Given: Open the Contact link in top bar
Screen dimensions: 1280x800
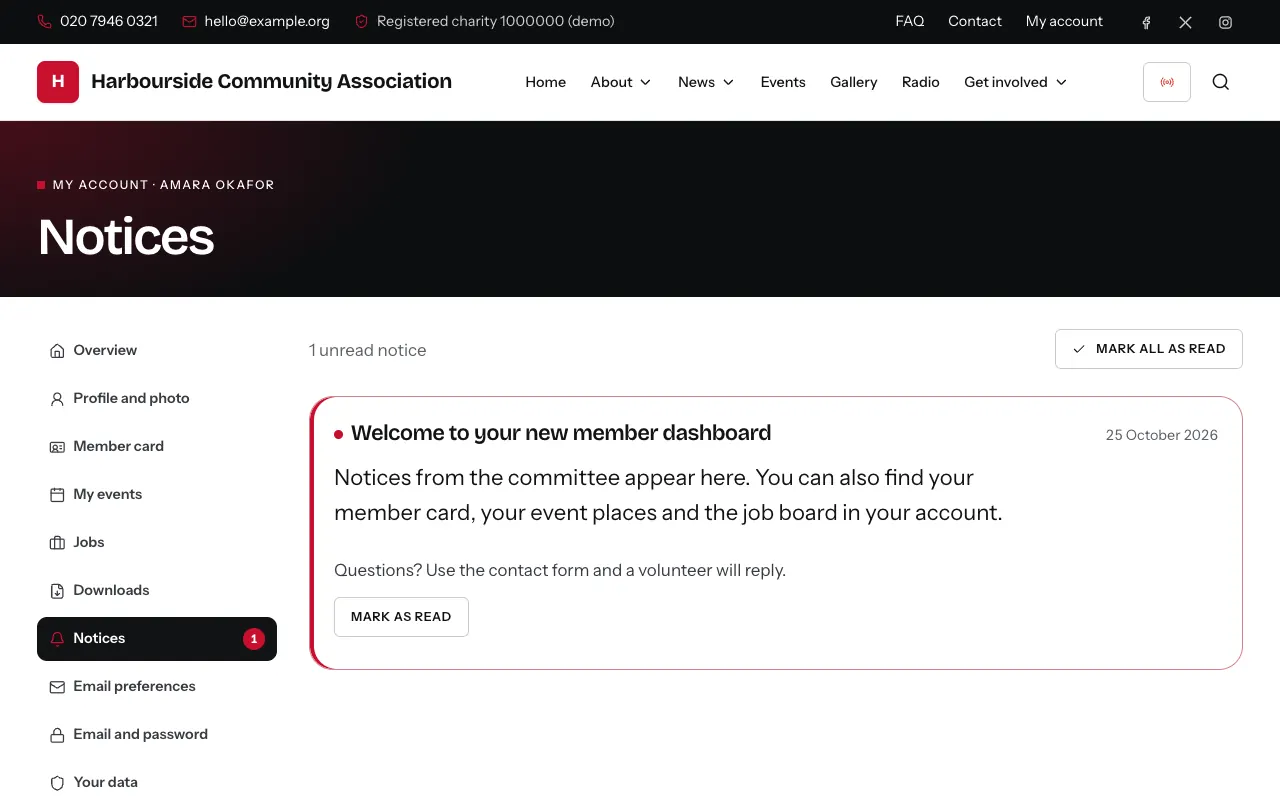Looking at the screenshot, I should point(975,21).
